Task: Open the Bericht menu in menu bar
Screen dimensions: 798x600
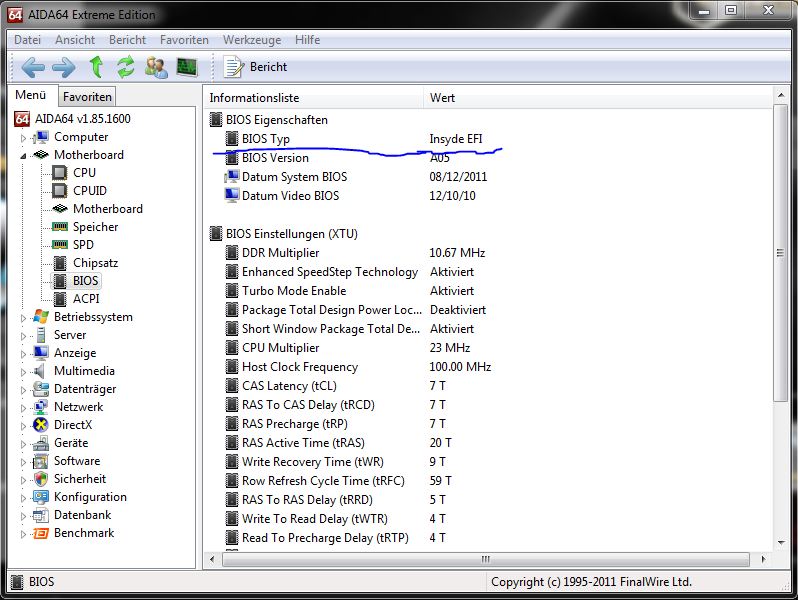Action: (127, 40)
